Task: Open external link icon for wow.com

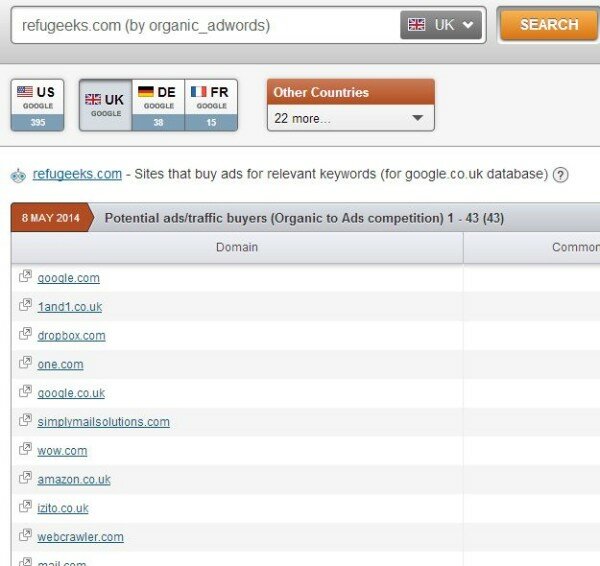Action: click(x=25, y=449)
